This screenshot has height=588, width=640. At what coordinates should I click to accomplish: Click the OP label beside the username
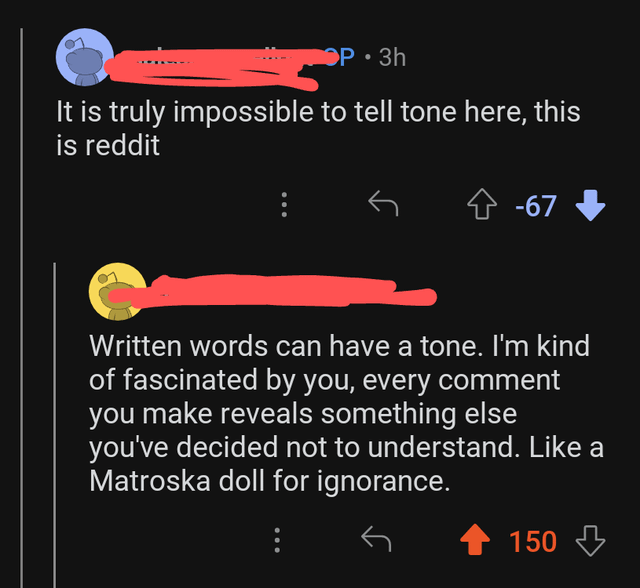pyautogui.click(x=341, y=57)
